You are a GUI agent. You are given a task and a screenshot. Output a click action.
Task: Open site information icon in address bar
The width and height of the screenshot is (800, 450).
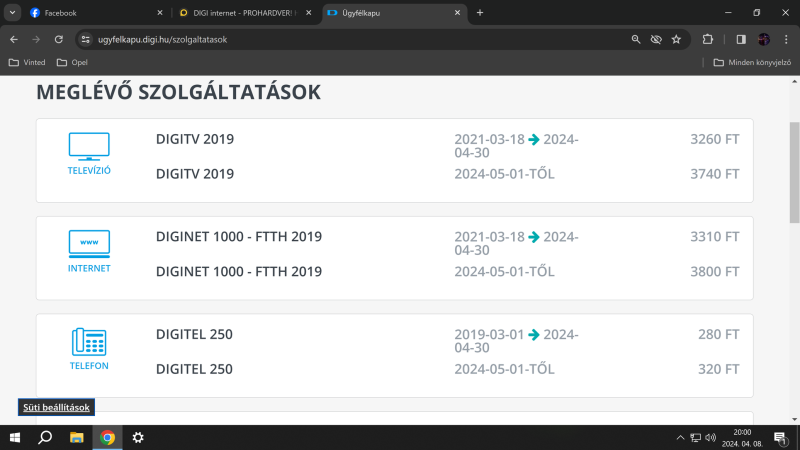85,39
